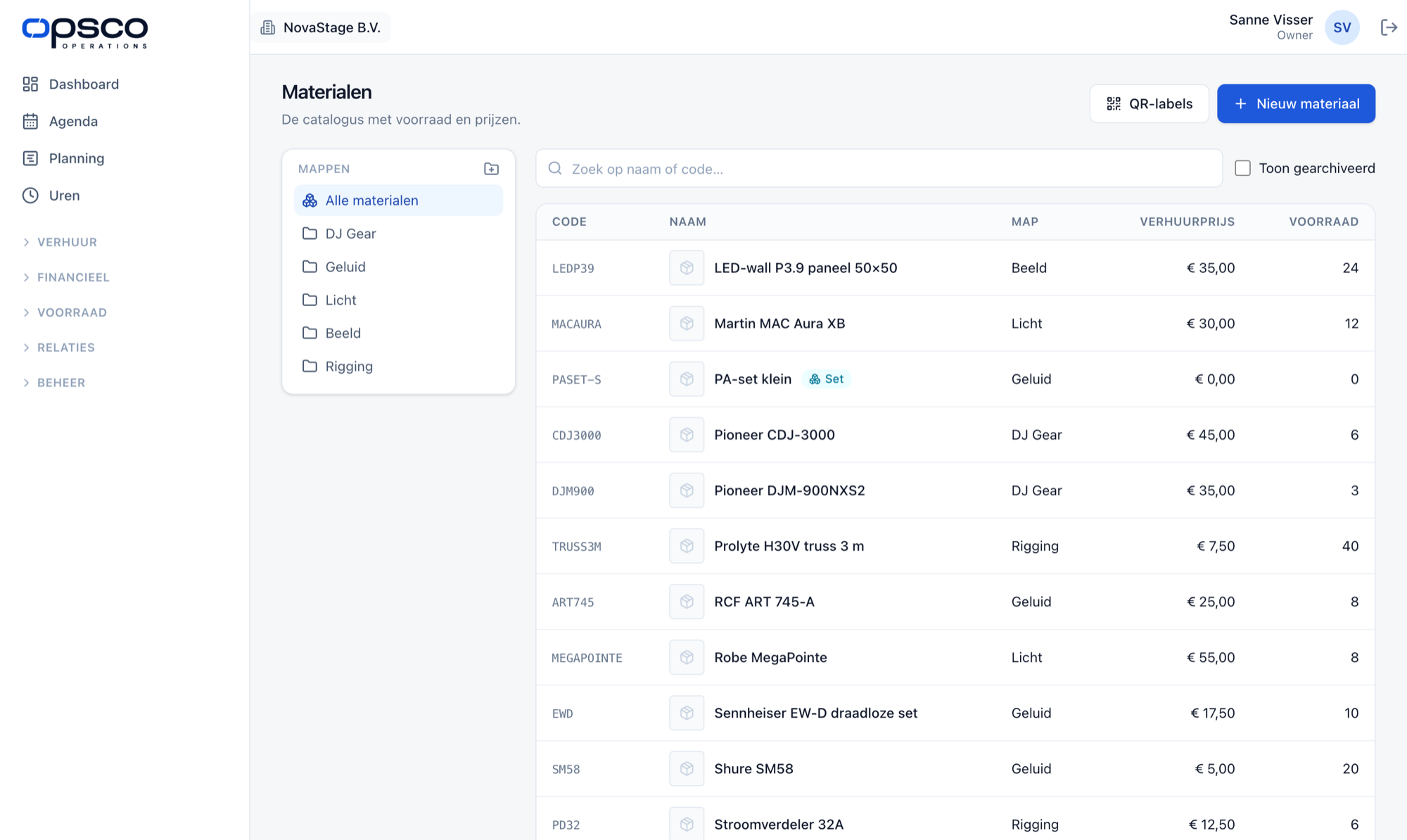
Task: Click the CODE column header
Action: [x=569, y=222]
